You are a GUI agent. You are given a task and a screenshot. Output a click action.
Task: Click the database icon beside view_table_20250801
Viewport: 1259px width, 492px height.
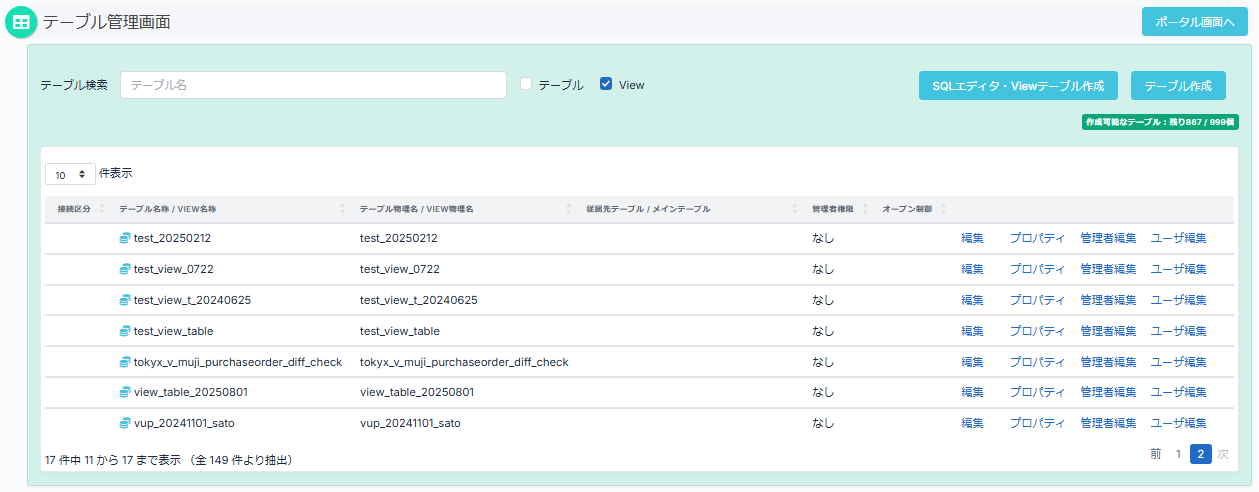125,393
